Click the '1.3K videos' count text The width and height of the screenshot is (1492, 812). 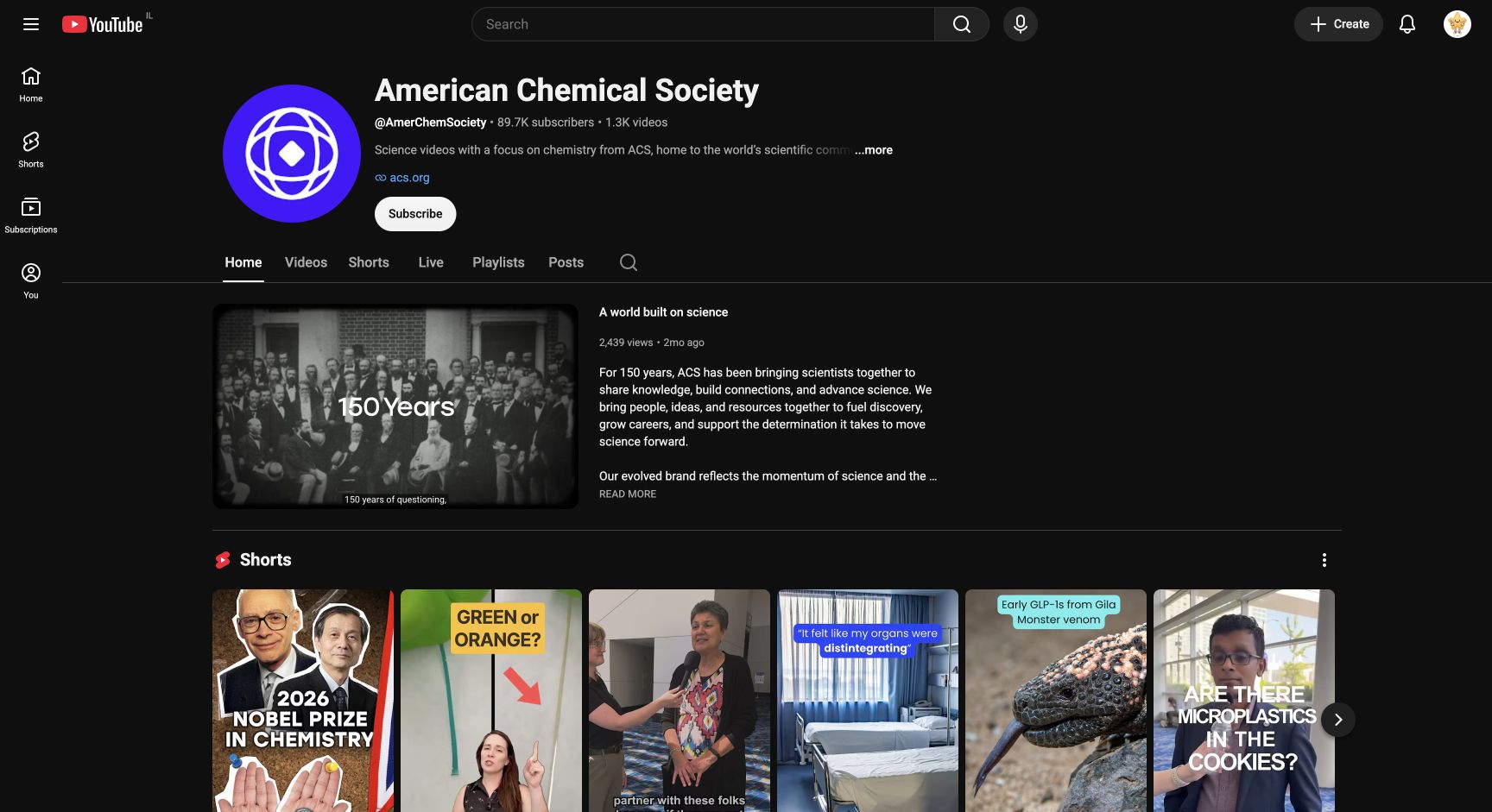636,123
